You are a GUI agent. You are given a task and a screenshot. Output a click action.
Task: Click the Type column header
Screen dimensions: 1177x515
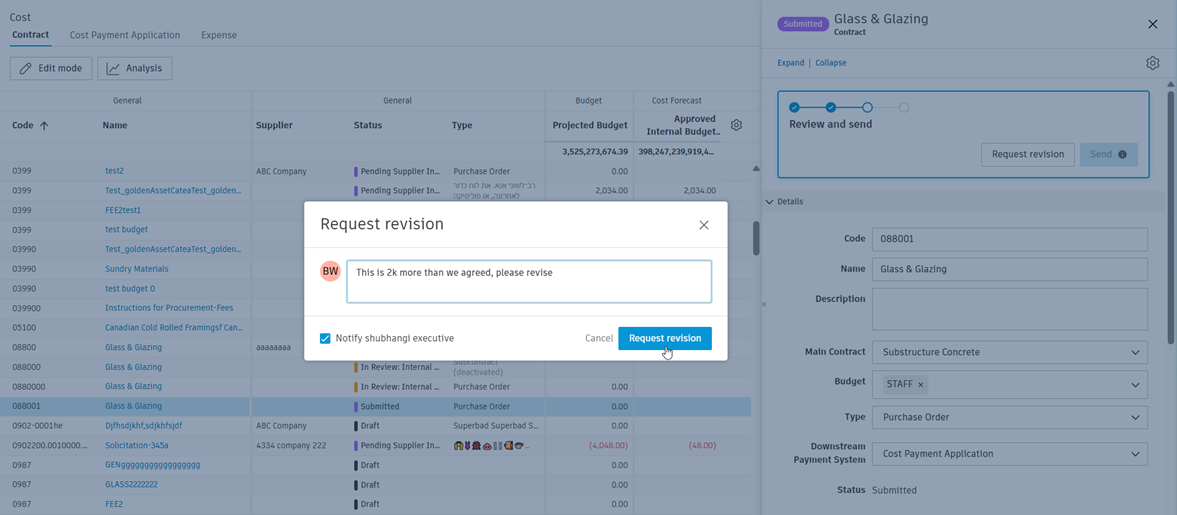(x=462, y=125)
